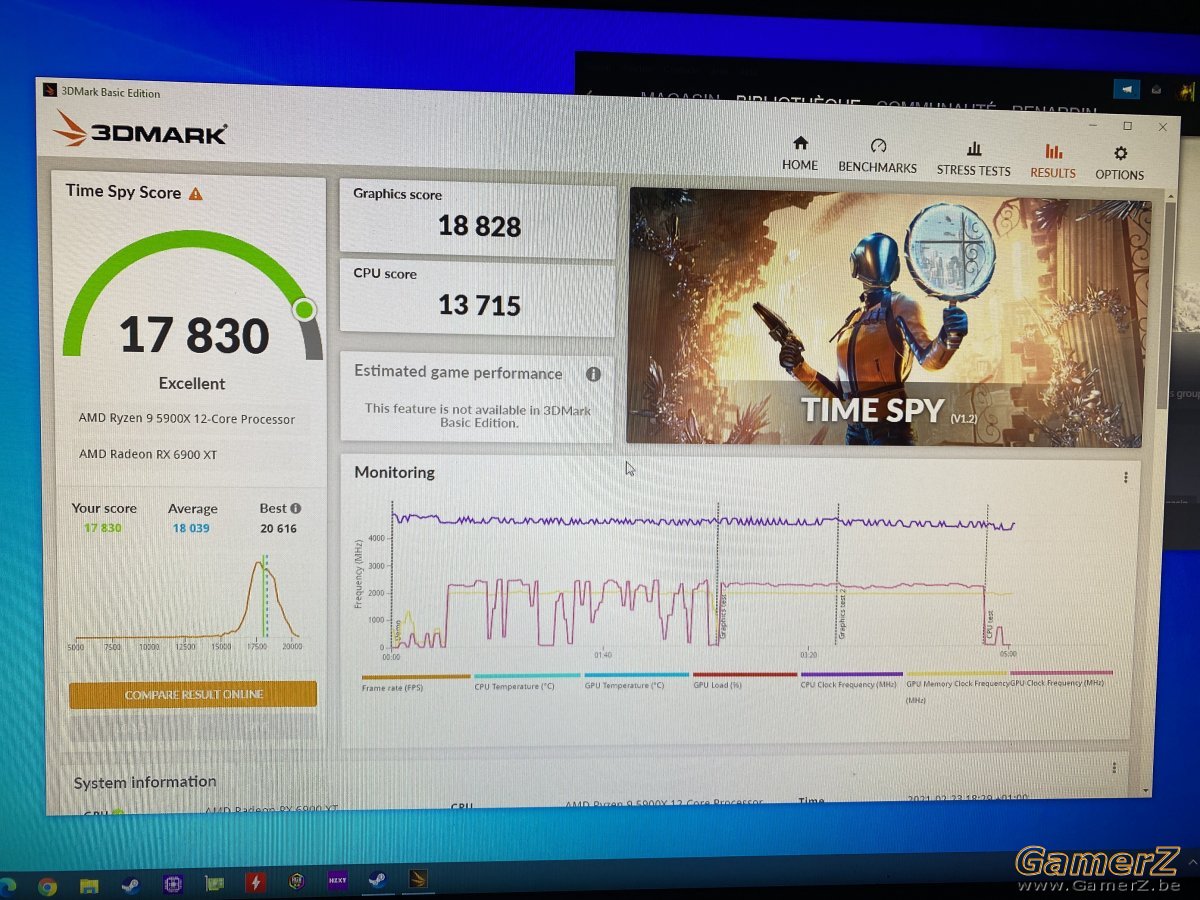Image resolution: width=1200 pixels, height=900 pixels.
Task: Open BIBLIOTHÈQUE in the Steam window behind
Action: click(798, 101)
